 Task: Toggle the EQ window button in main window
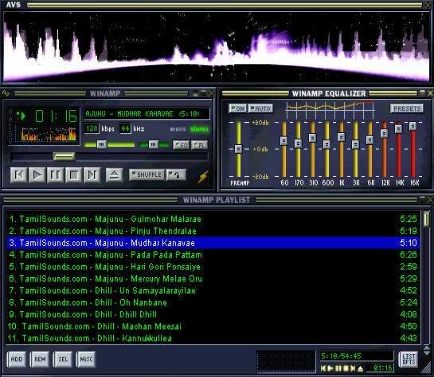[x=181, y=145]
